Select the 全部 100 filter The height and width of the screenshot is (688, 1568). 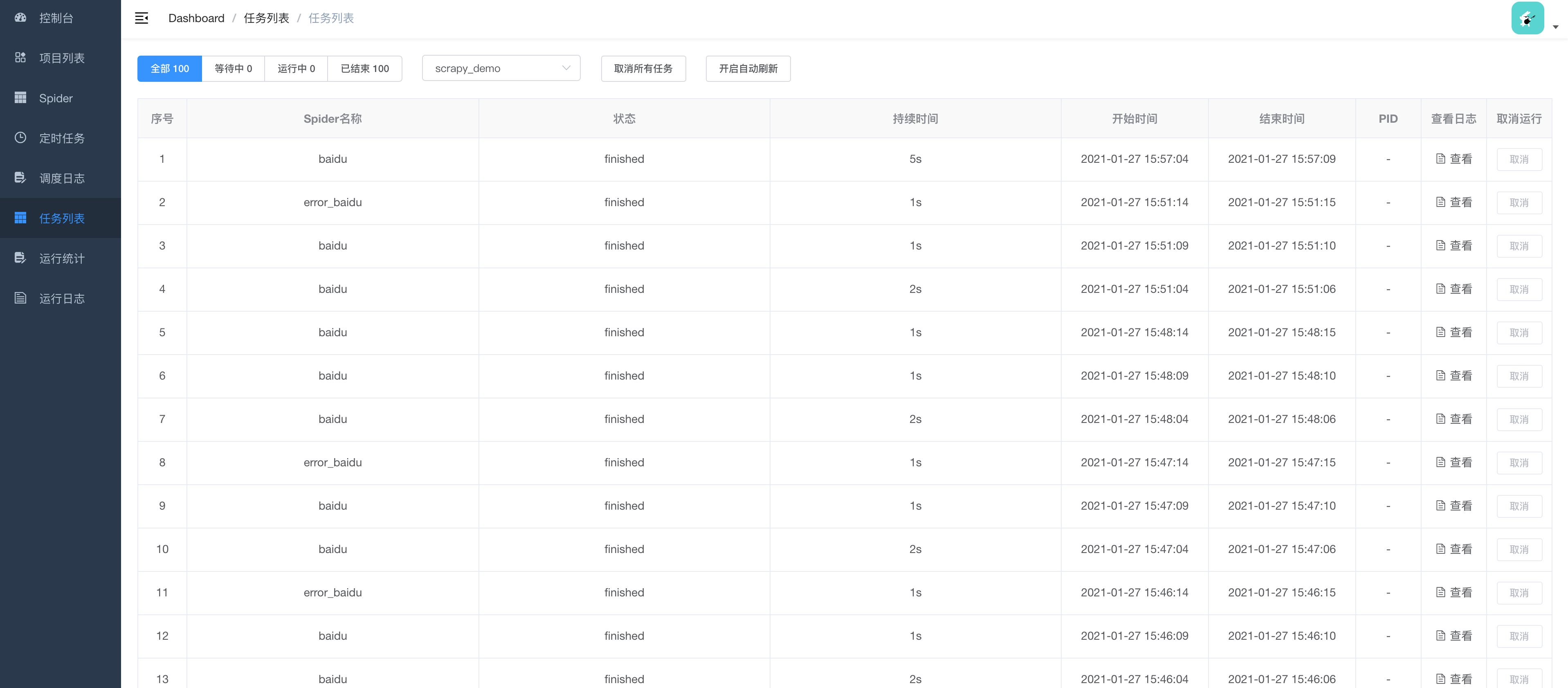point(169,69)
